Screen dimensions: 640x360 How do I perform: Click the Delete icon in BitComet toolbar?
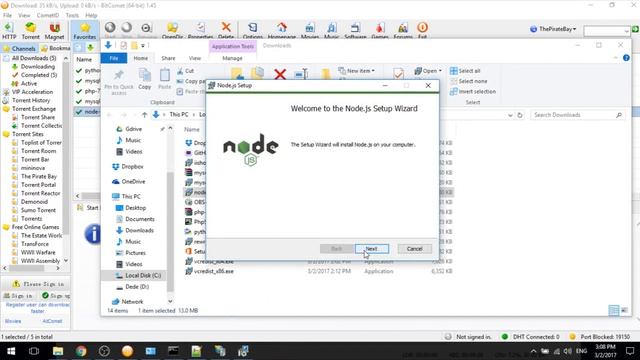[x=226, y=31]
